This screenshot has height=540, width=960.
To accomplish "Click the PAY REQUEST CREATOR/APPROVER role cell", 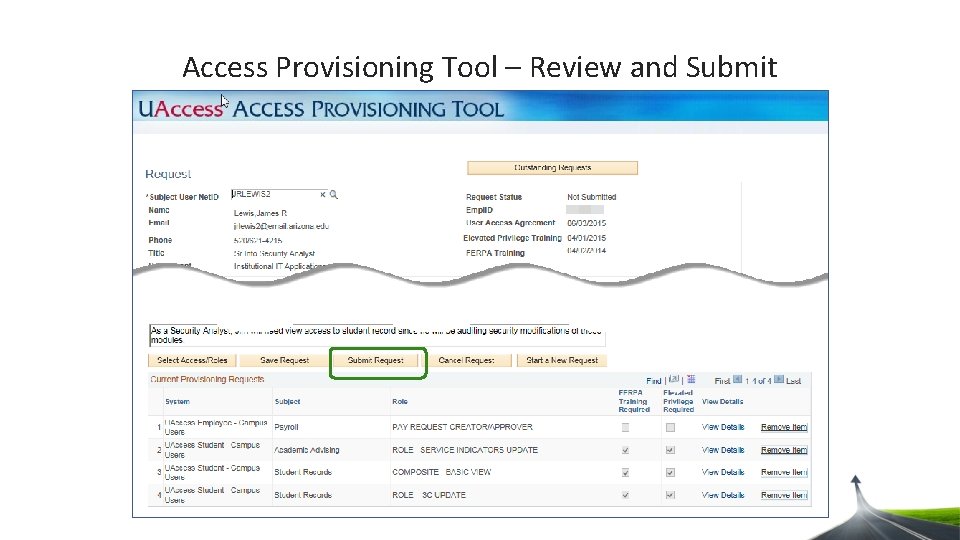I will click(462, 427).
